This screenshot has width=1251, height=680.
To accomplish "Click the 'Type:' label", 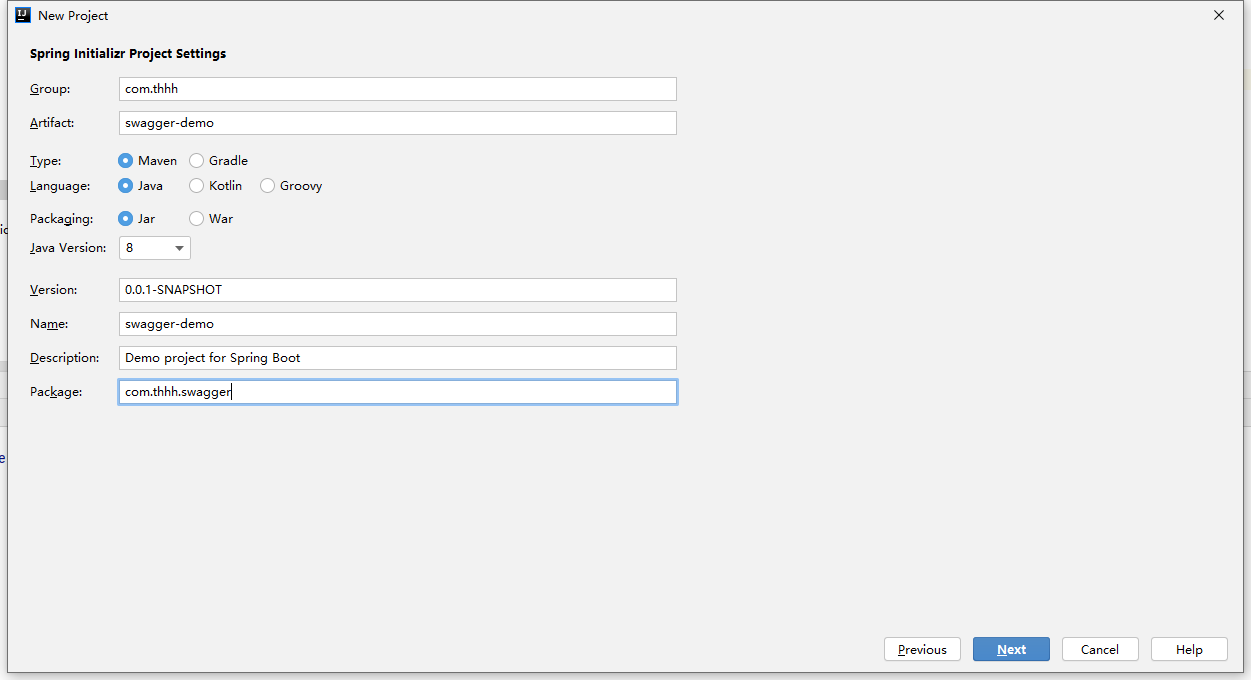I will click(45, 160).
